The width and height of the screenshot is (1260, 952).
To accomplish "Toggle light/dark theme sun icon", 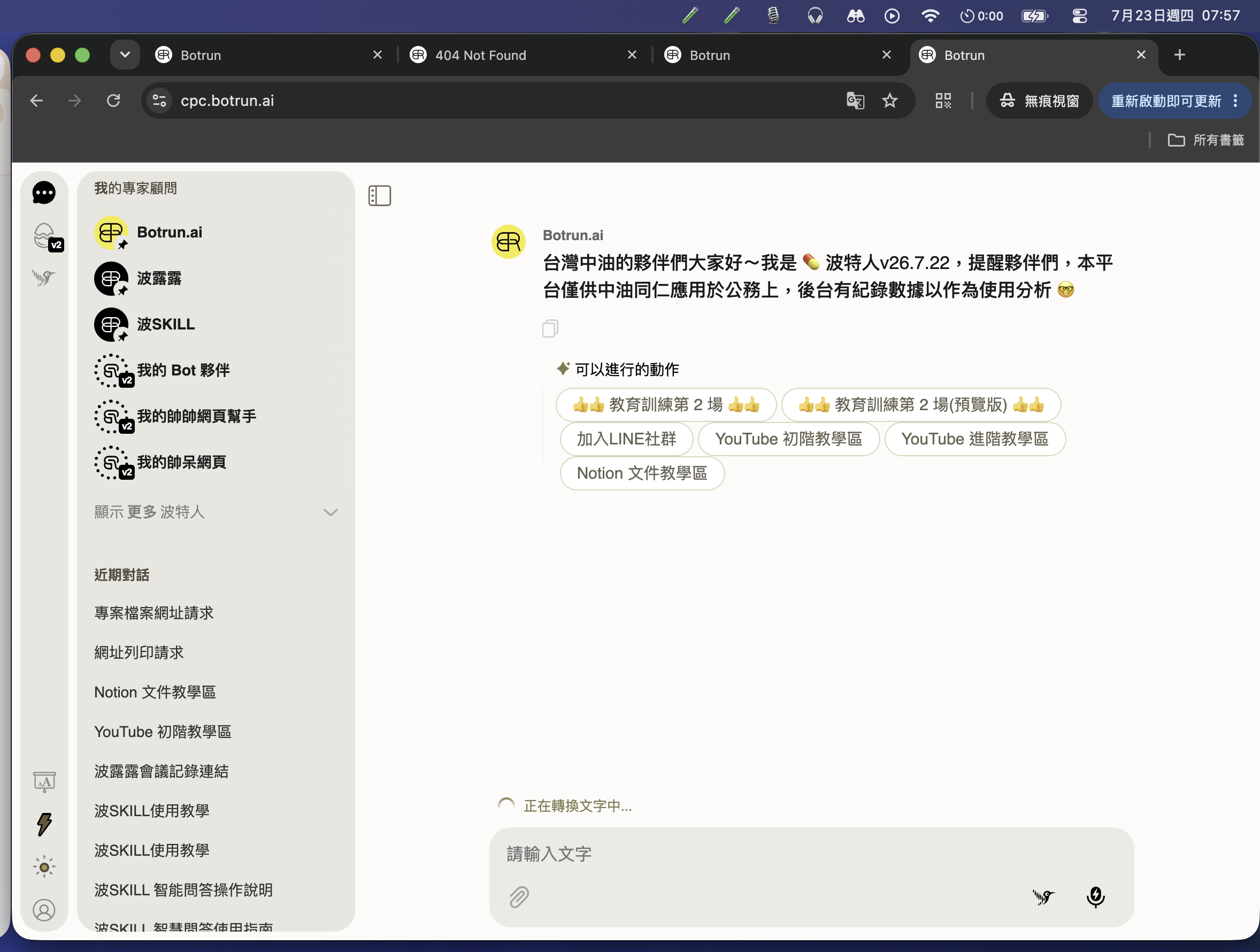I will click(x=44, y=866).
